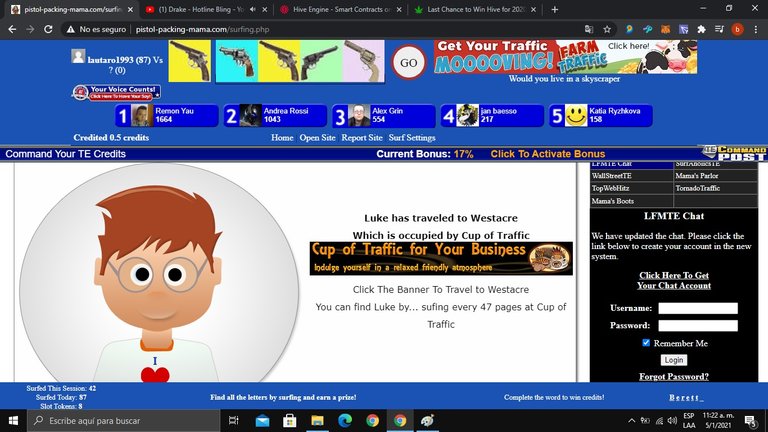The width and height of the screenshot is (768, 432).
Task: Switch to Last Chance to Win Hive tab
Action: pos(473,9)
